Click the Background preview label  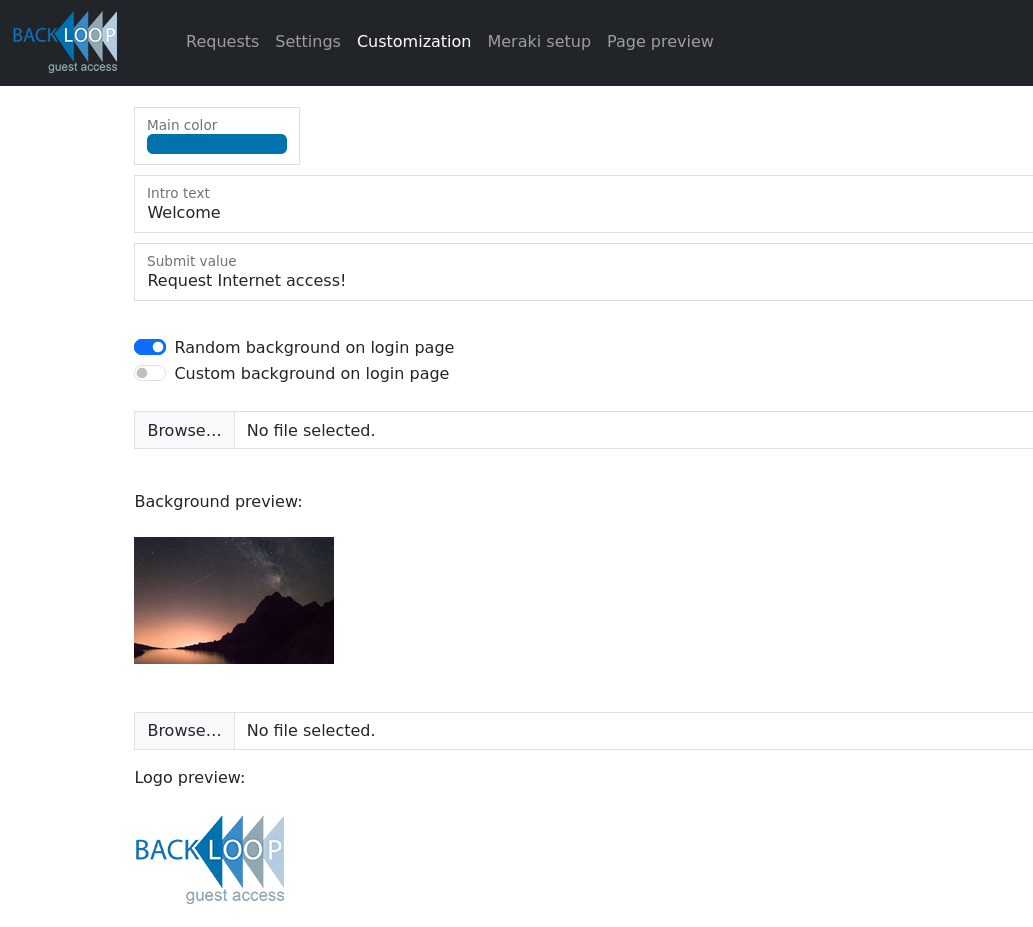point(218,501)
